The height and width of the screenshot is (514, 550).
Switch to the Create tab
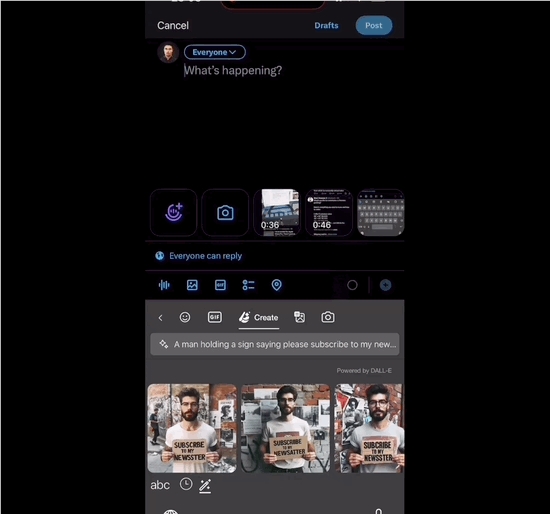tap(259, 318)
